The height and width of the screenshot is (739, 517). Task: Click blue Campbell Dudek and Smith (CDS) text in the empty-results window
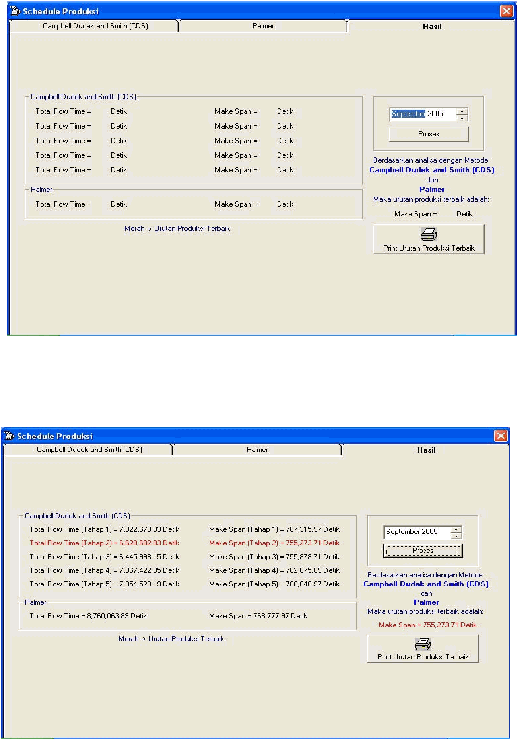[x=432, y=170]
